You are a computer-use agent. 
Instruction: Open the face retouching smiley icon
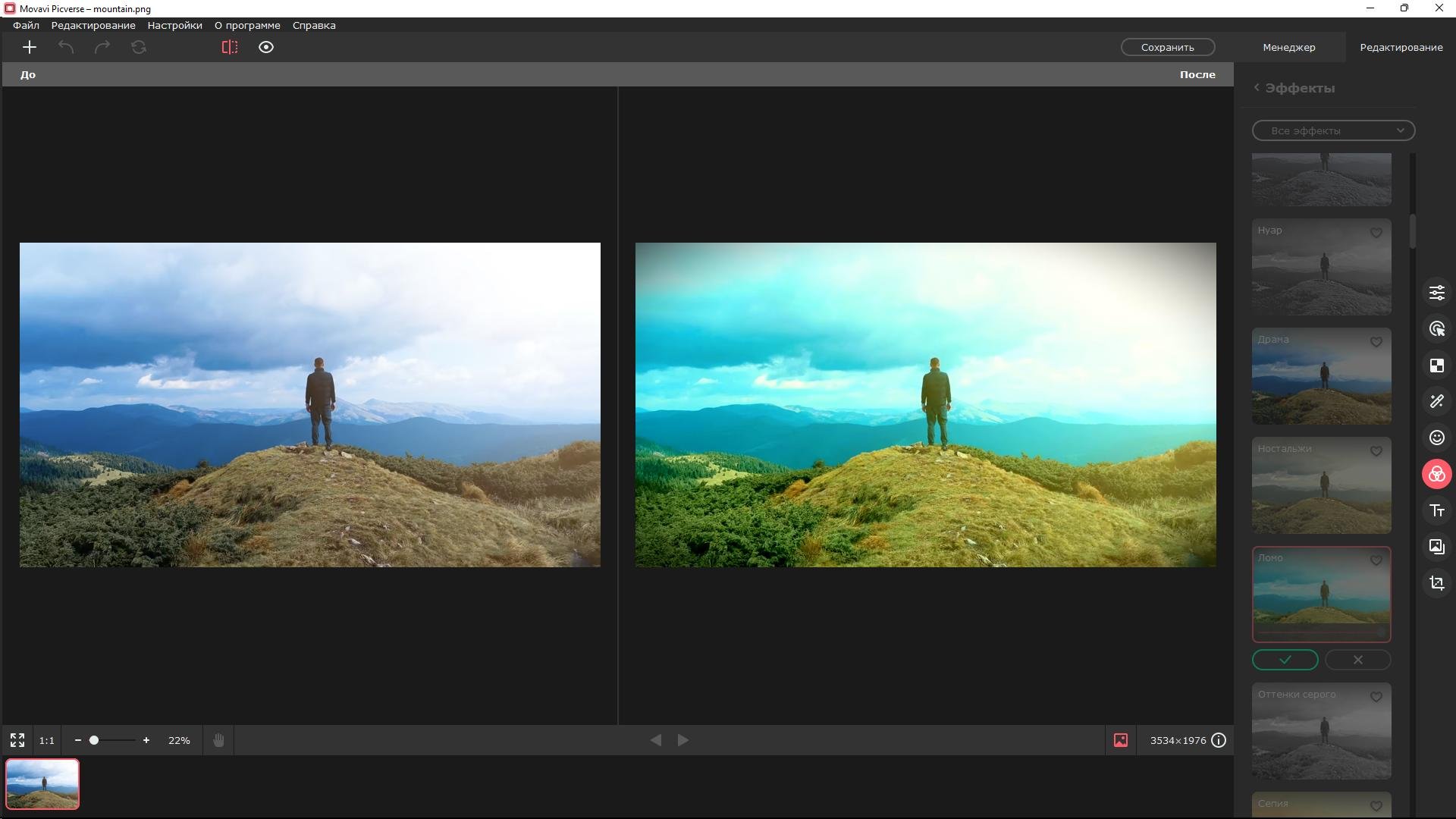tap(1436, 438)
